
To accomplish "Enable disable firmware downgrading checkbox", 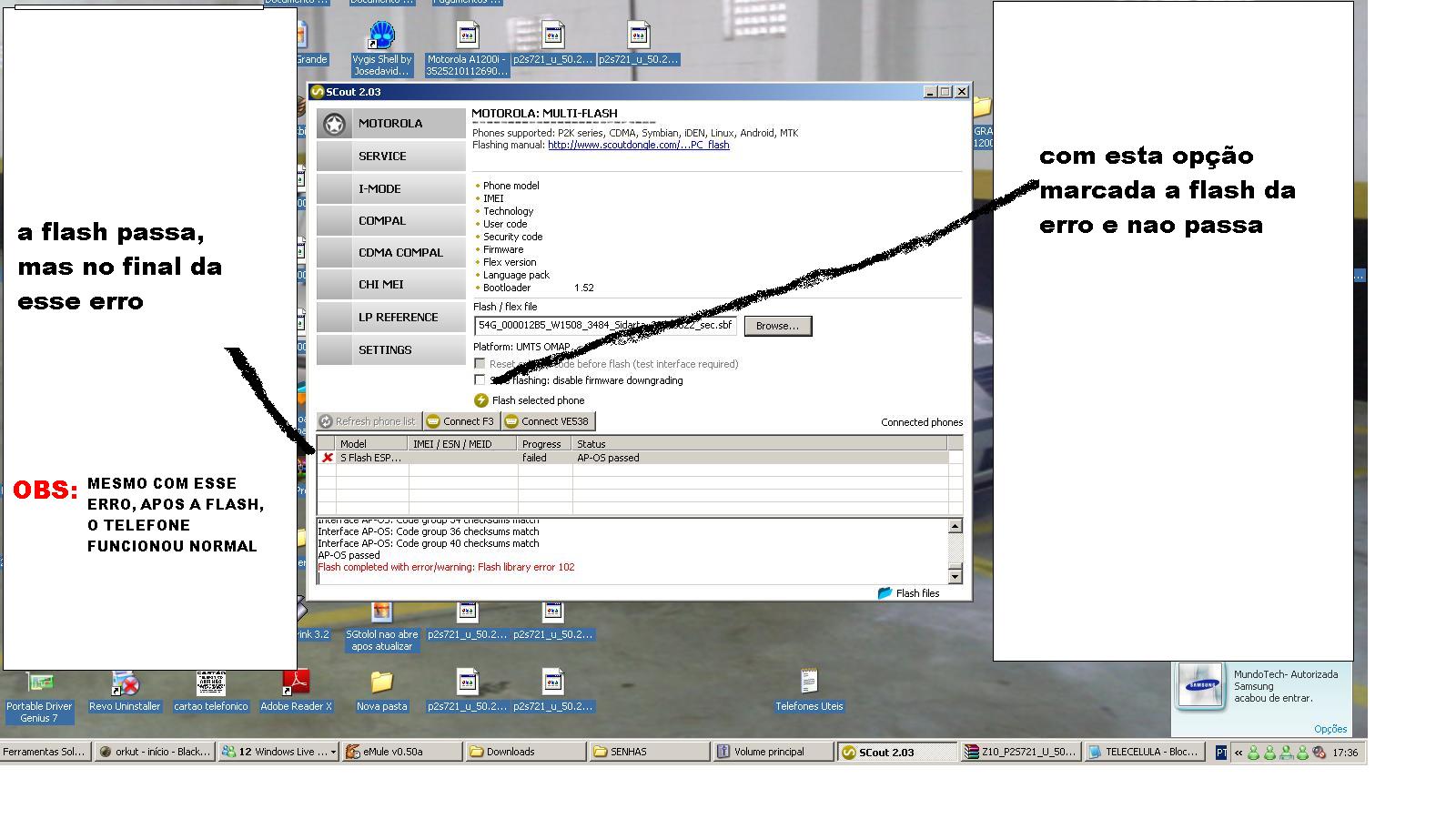I will point(480,380).
